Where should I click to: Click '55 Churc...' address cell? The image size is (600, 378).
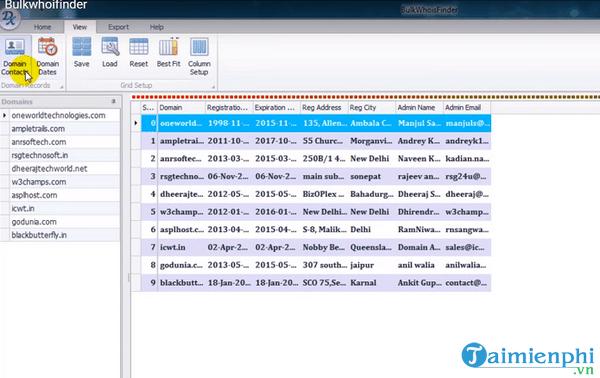tap(324, 141)
